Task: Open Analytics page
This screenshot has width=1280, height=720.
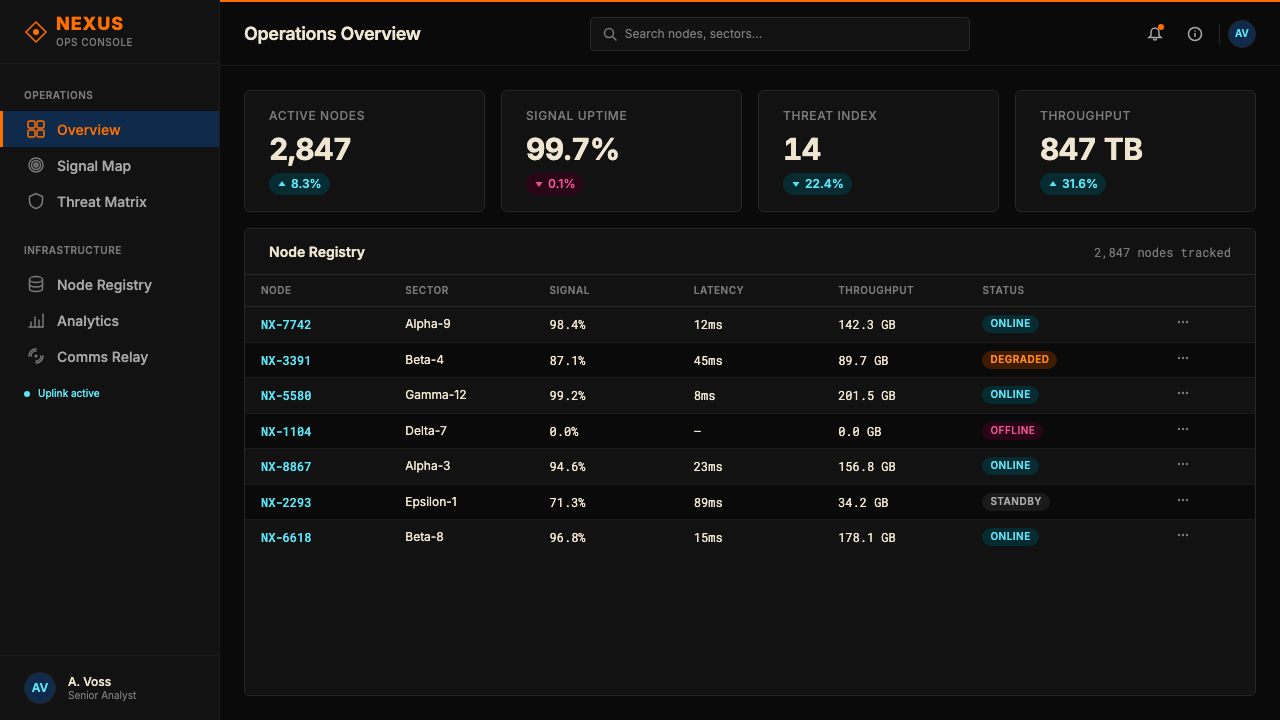Action: pyautogui.click(x=110, y=320)
